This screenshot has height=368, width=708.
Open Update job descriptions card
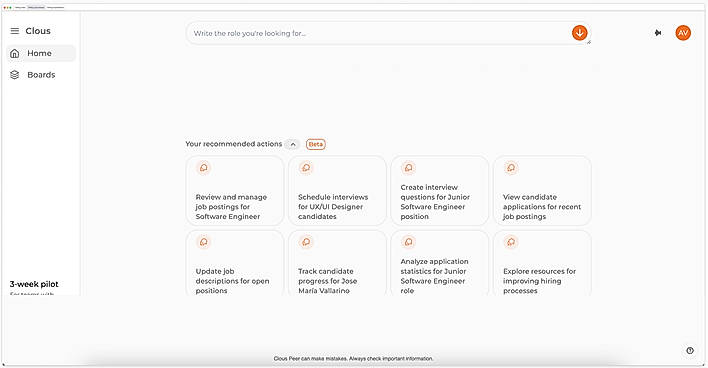pos(235,263)
